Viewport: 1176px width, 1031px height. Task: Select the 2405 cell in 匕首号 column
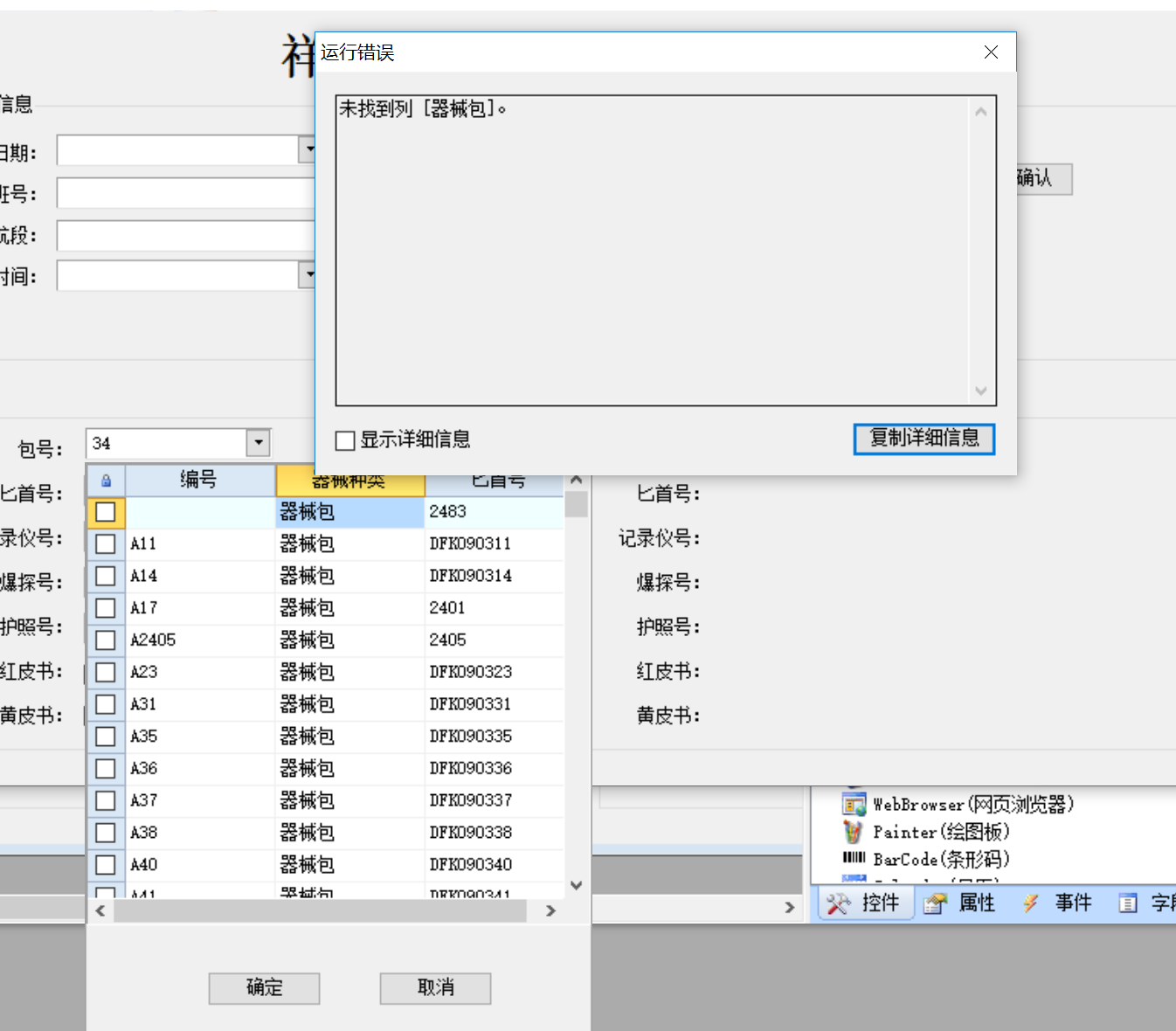pos(495,640)
